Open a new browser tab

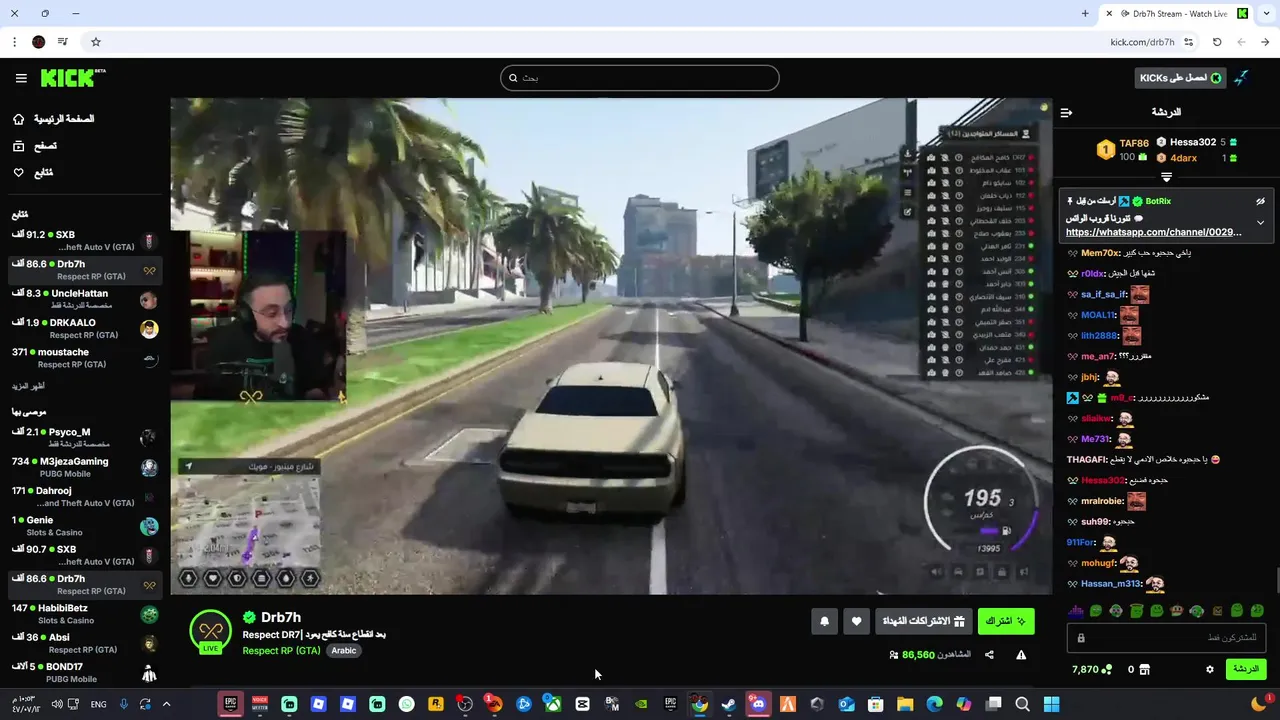(x=1085, y=14)
